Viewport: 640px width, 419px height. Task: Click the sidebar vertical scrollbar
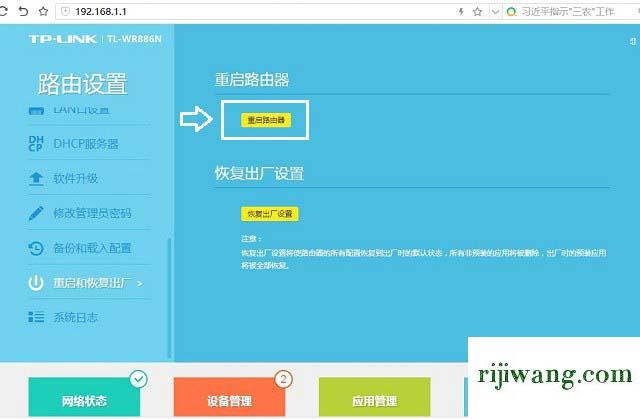coord(169,298)
